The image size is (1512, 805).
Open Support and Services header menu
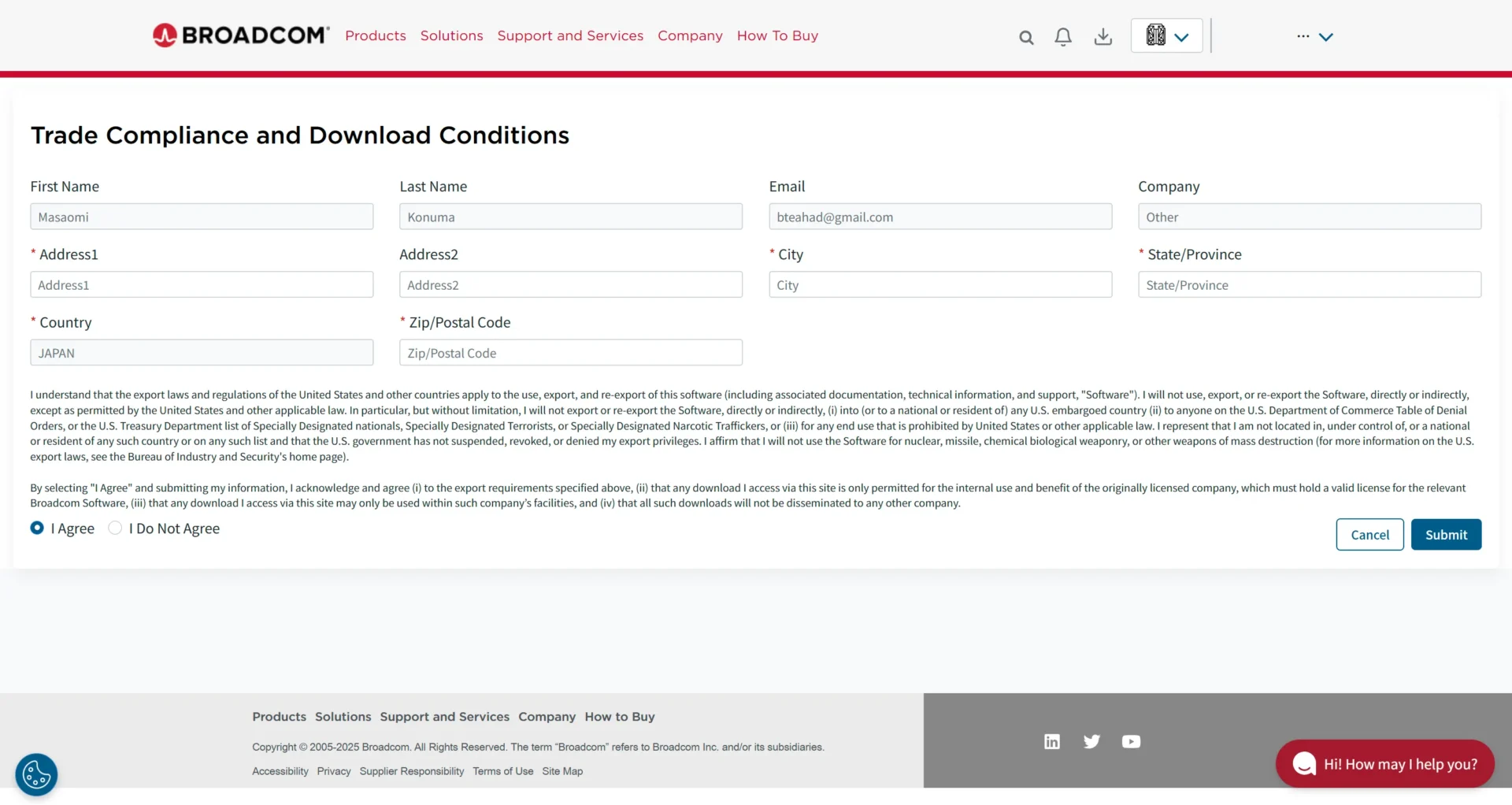coord(570,35)
